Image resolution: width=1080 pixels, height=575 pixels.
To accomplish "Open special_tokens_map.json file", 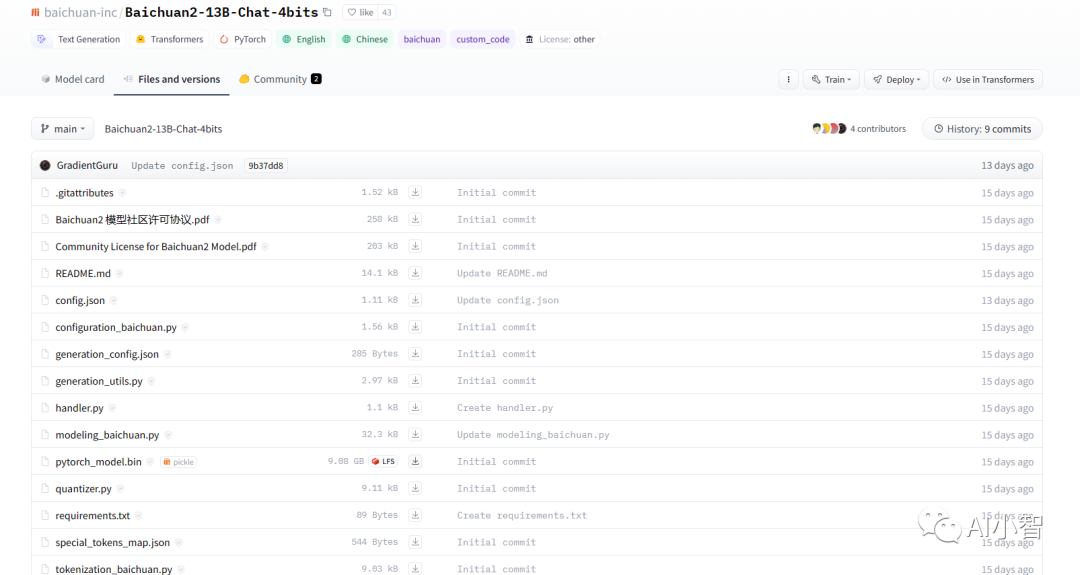I will click(112, 542).
